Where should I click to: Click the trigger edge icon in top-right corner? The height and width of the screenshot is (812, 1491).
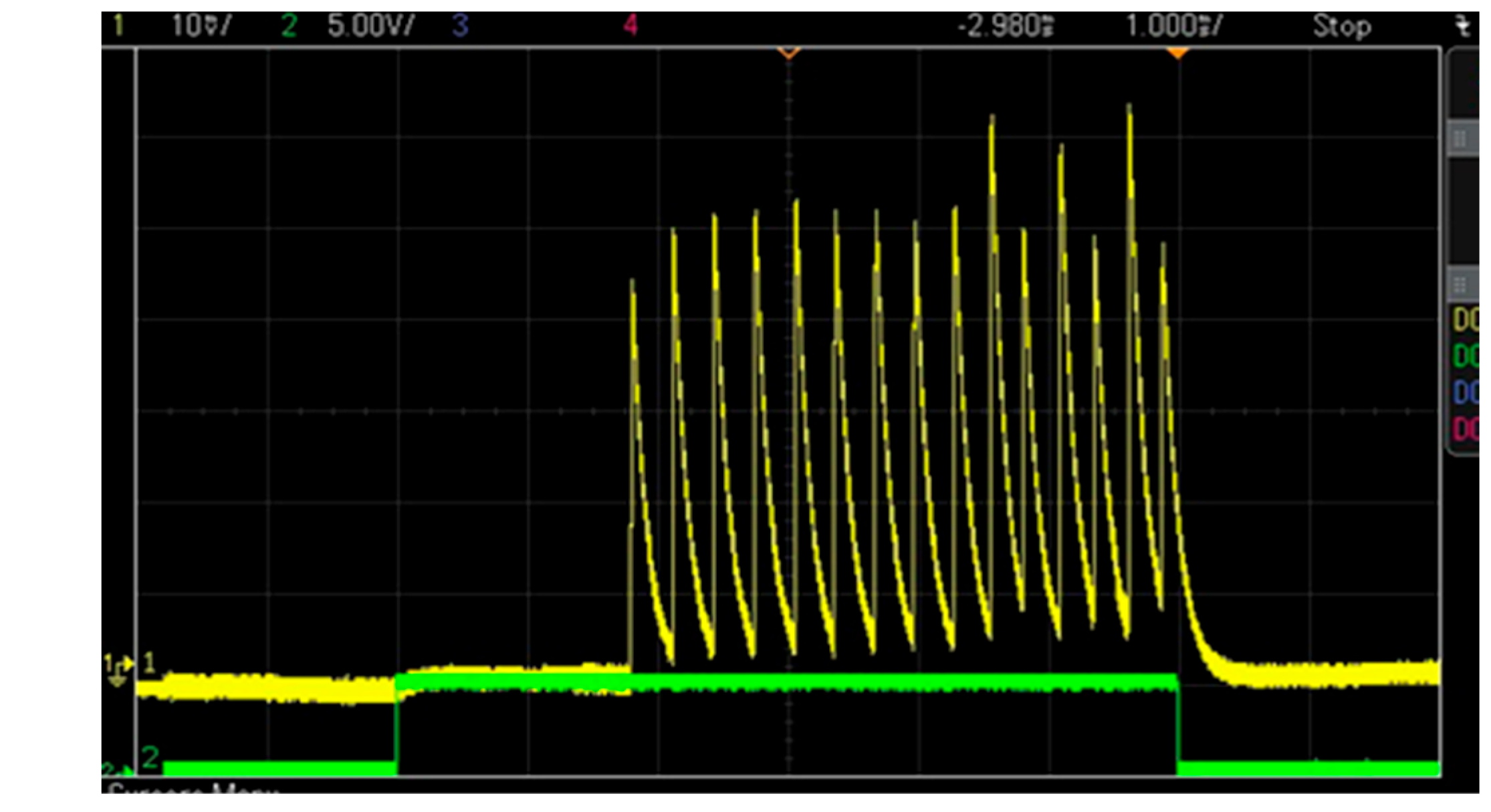[1464, 27]
